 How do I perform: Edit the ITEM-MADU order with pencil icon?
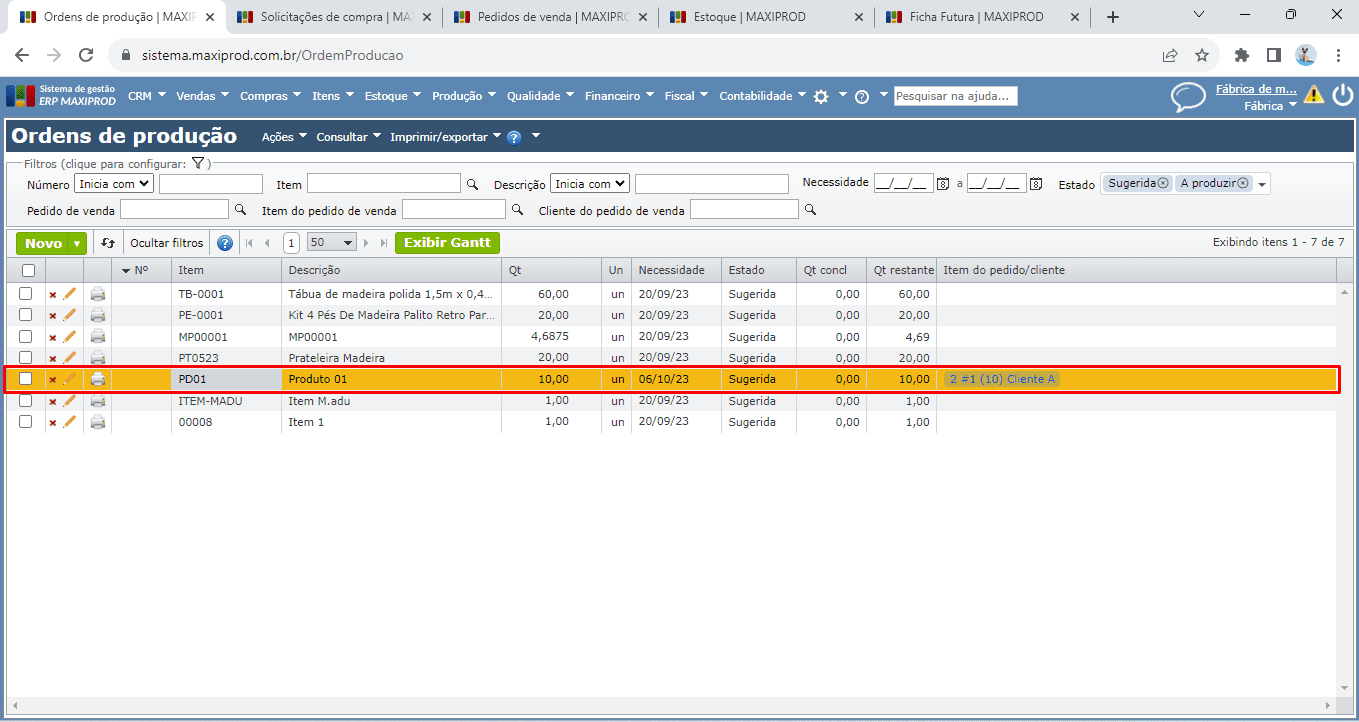(70, 401)
